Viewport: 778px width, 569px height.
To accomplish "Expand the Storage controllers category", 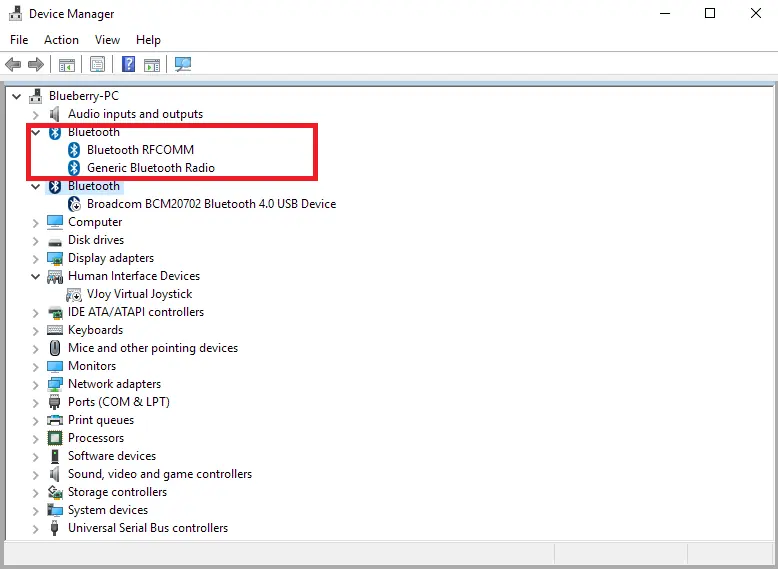I will tap(35, 493).
